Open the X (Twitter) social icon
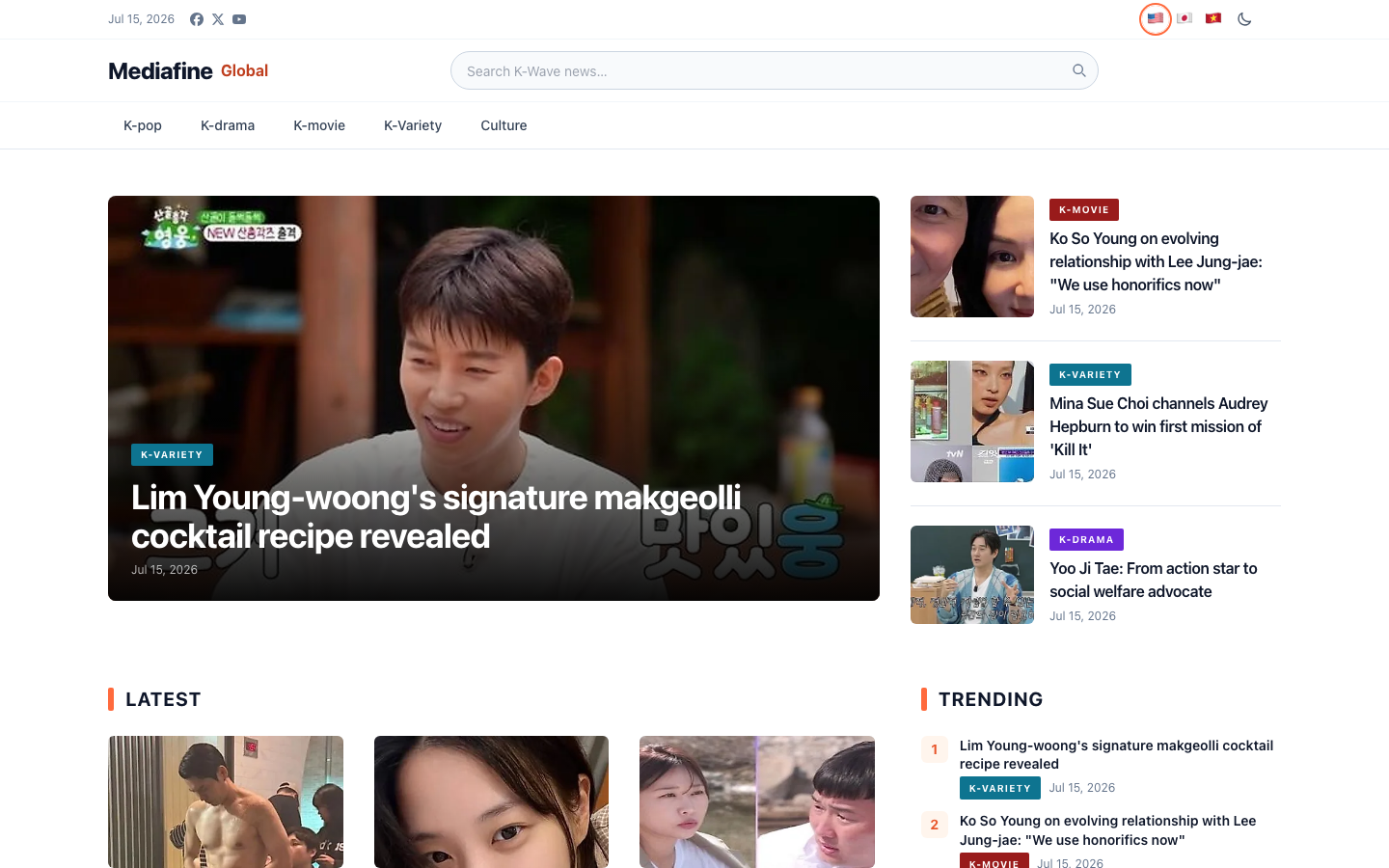This screenshot has height=868, width=1389. point(218,19)
